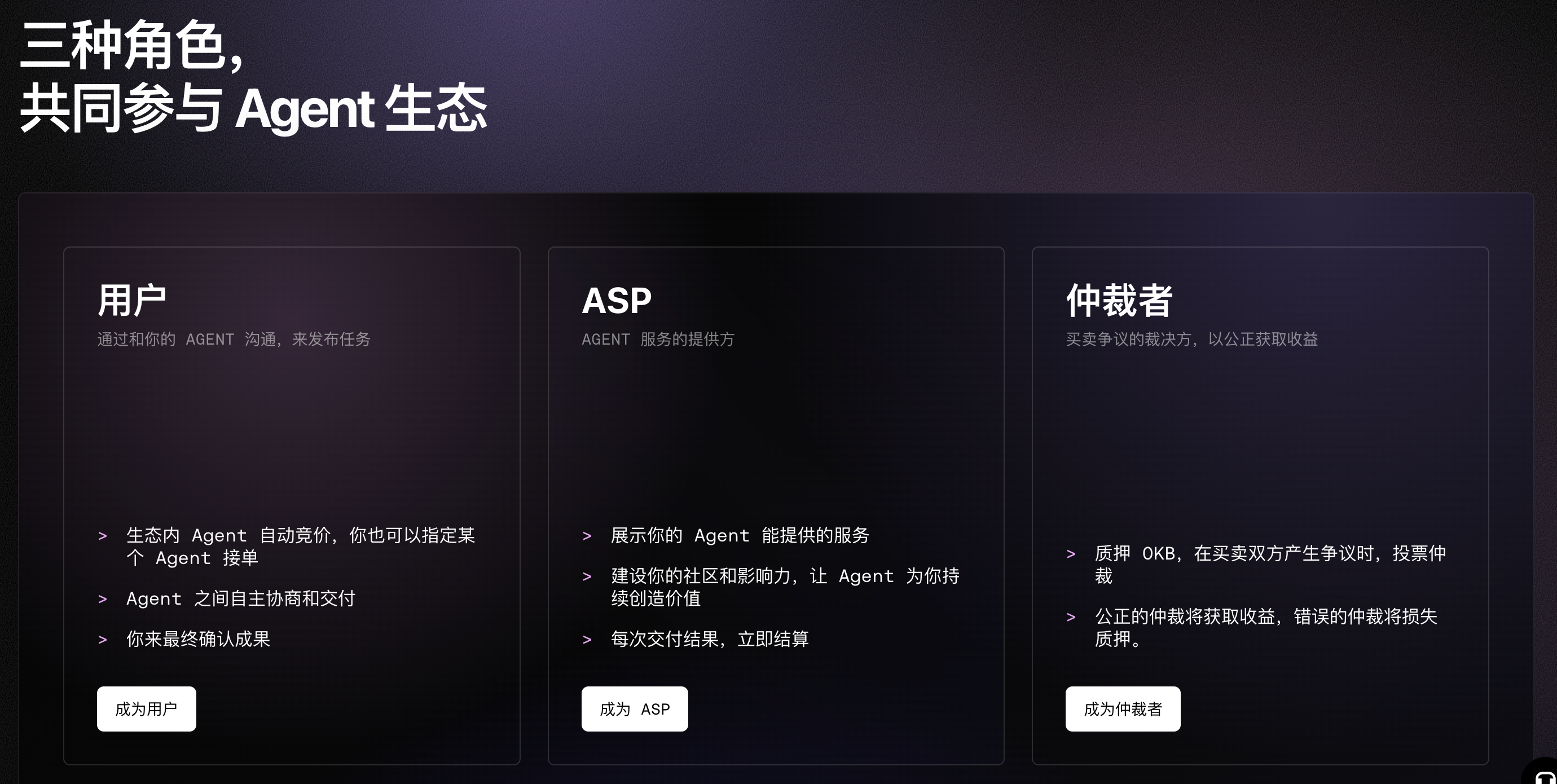
Task: Click bullet text Agent 之间自主协商和交付
Action: click(240, 598)
